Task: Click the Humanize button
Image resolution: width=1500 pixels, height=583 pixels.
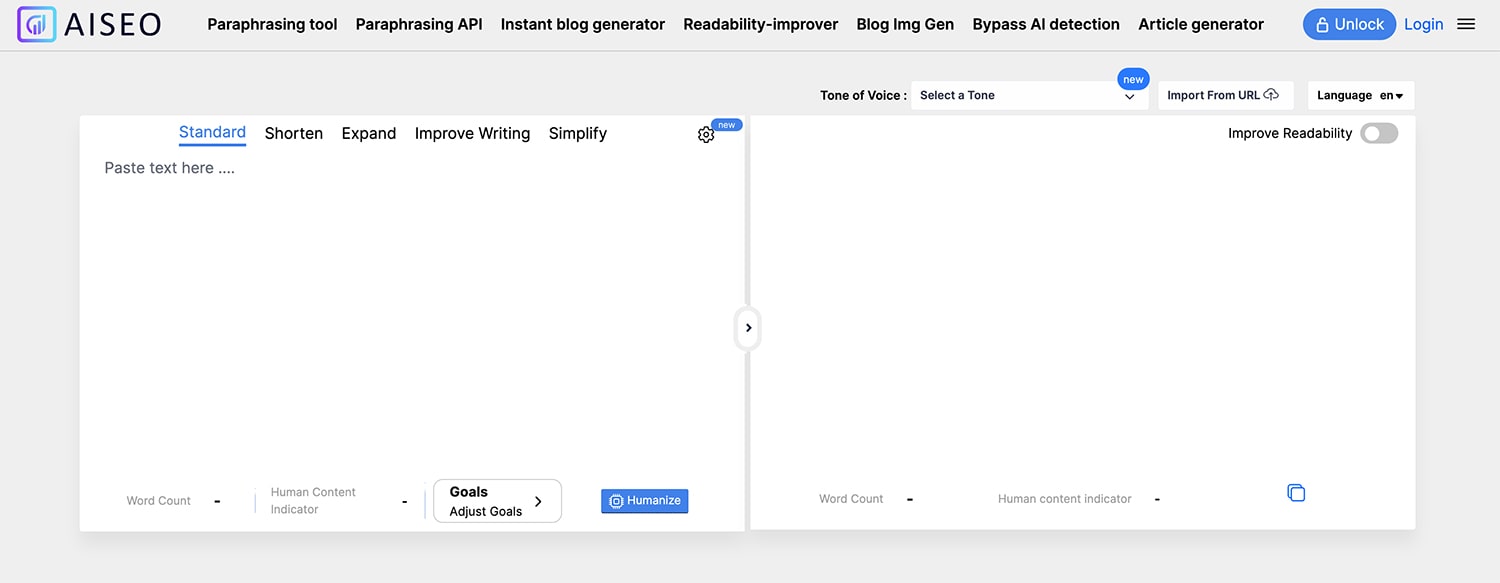Action: coord(644,501)
